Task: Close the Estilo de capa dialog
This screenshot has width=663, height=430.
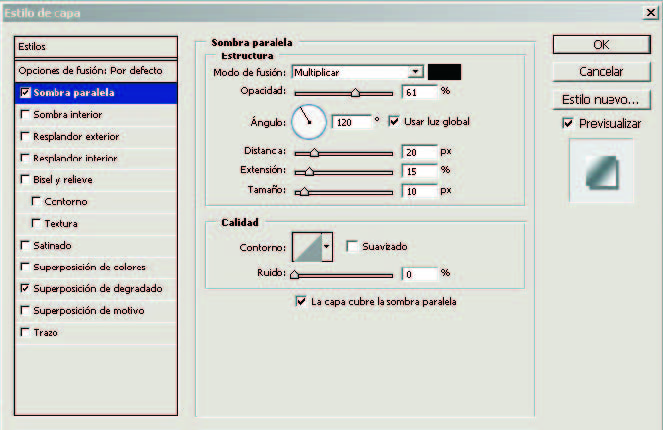Action: [650, 13]
